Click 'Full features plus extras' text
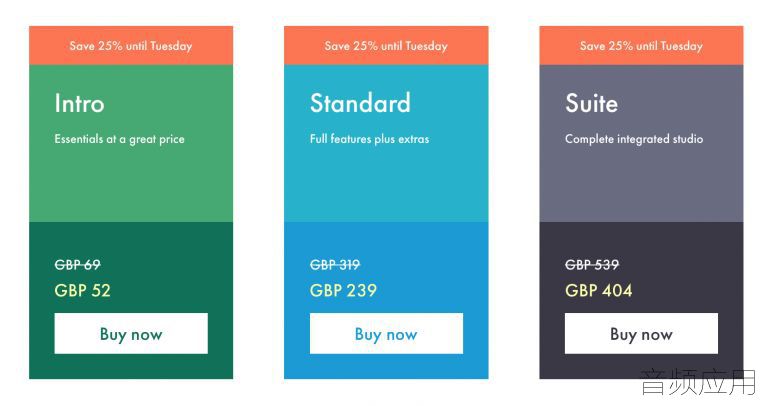This screenshot has height=406, width=768. click(369, 139)
